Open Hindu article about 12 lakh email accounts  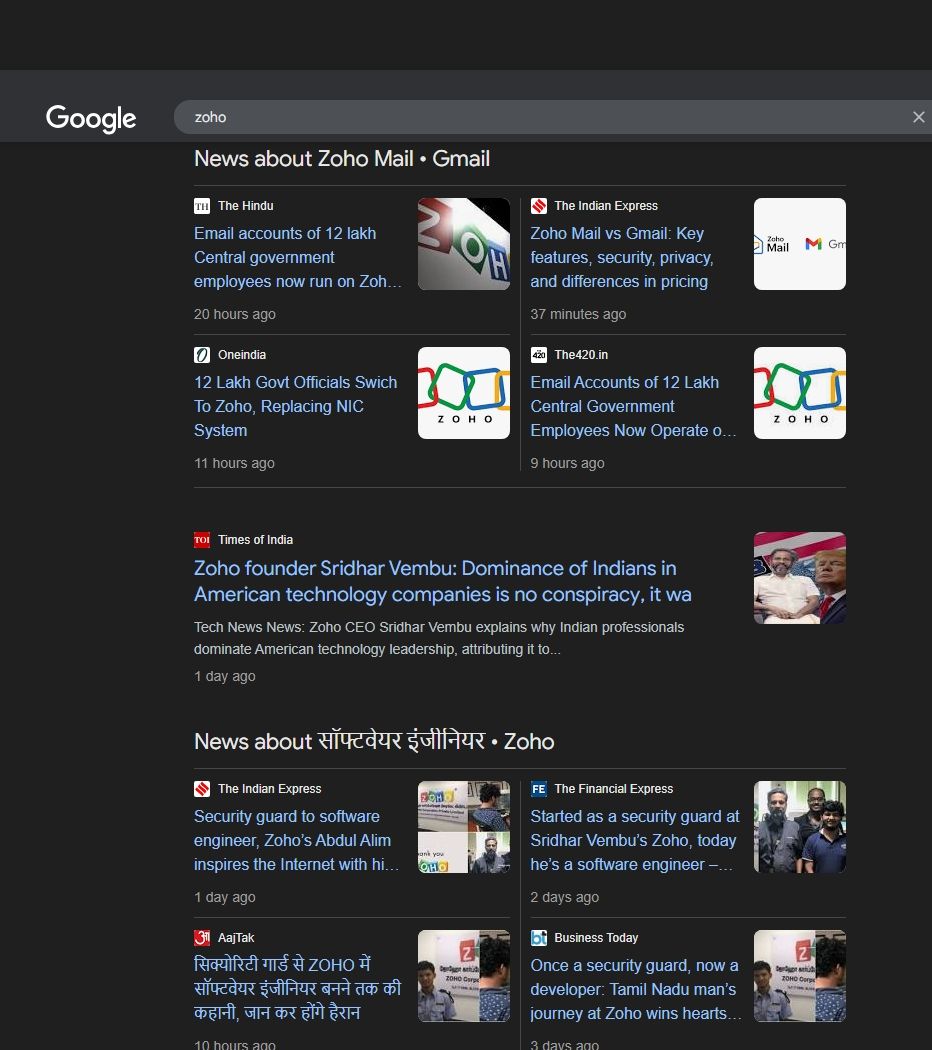[297, 257]
